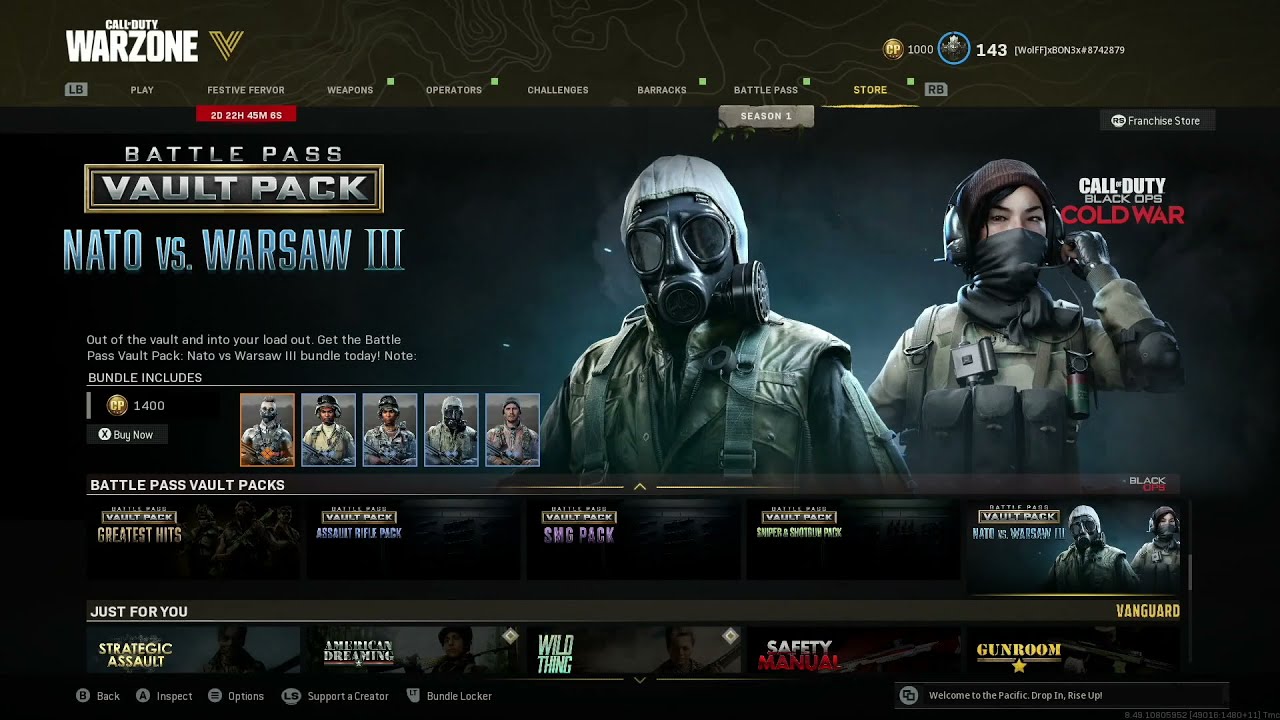The height and width of the screenshot is (720, 1280).
Task: Select first bundle operator skin thumbnail
Action: 267,430
